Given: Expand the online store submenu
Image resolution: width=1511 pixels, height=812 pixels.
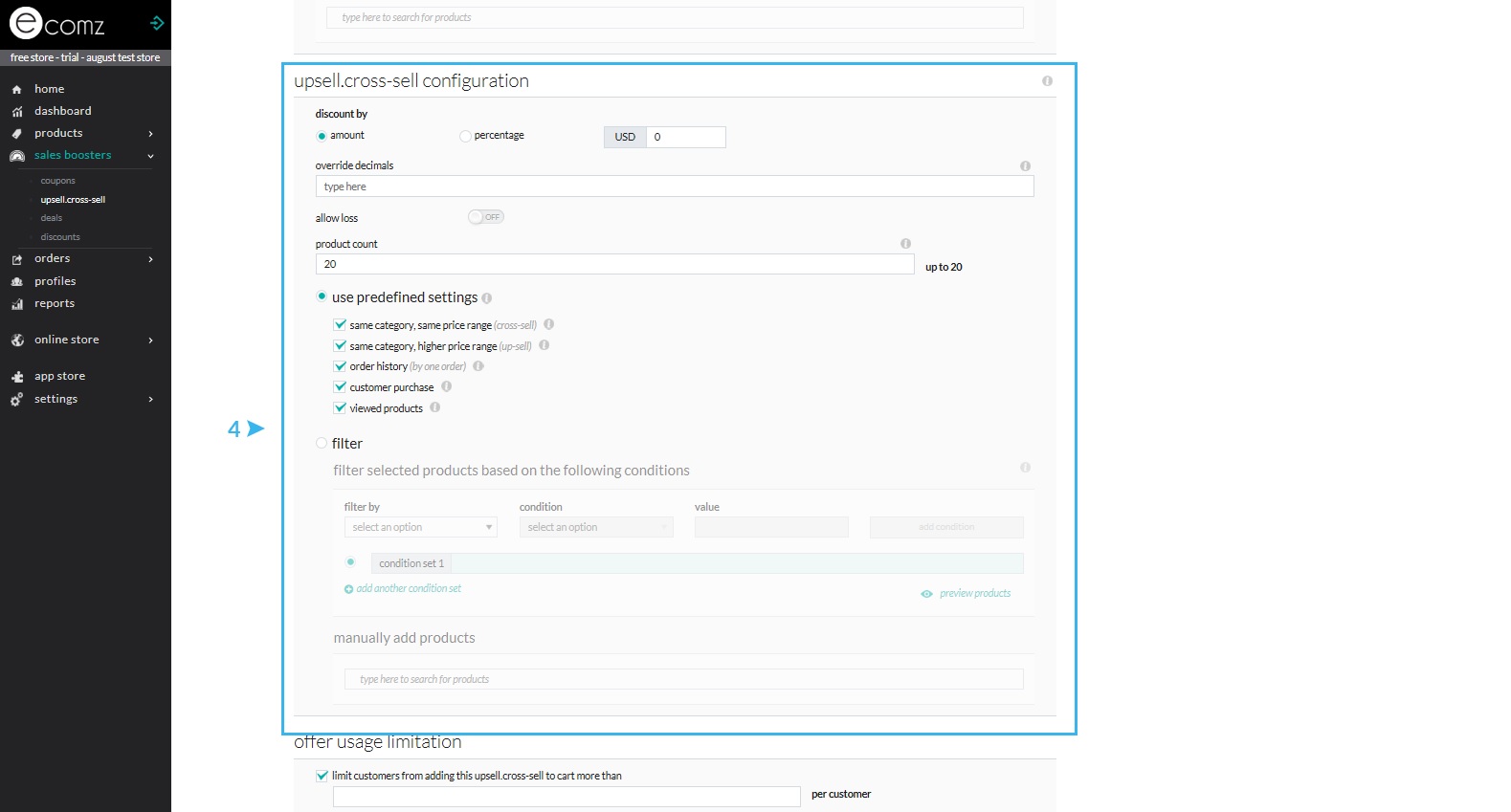Looking at the screenshot, I should (150, 340).
